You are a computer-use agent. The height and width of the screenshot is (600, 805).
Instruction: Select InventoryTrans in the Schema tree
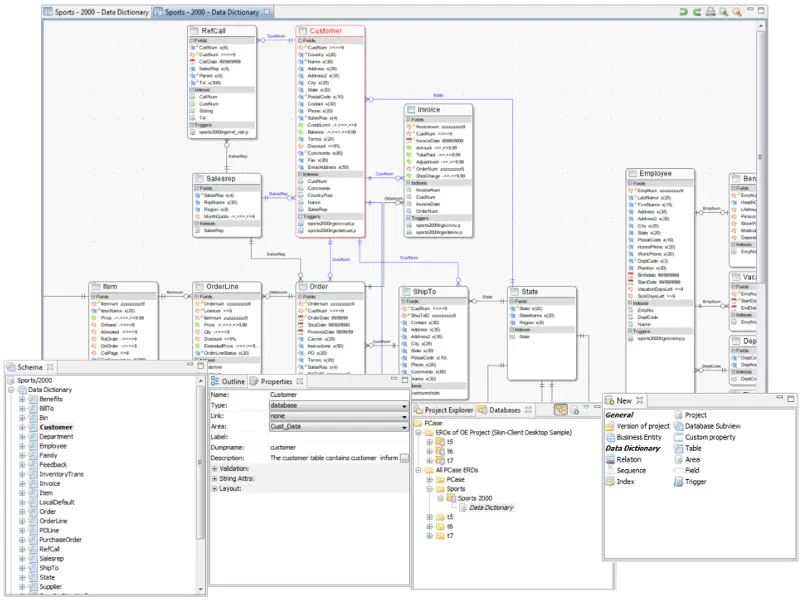click(61, 474)
